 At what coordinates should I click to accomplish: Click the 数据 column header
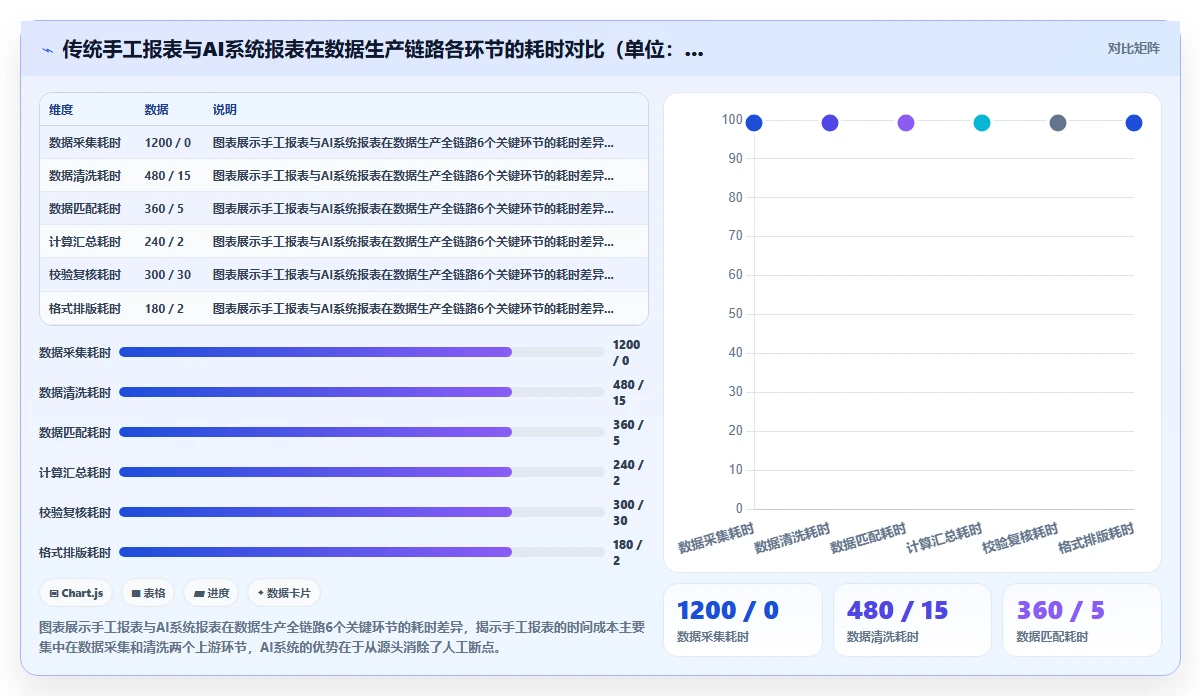157,110
